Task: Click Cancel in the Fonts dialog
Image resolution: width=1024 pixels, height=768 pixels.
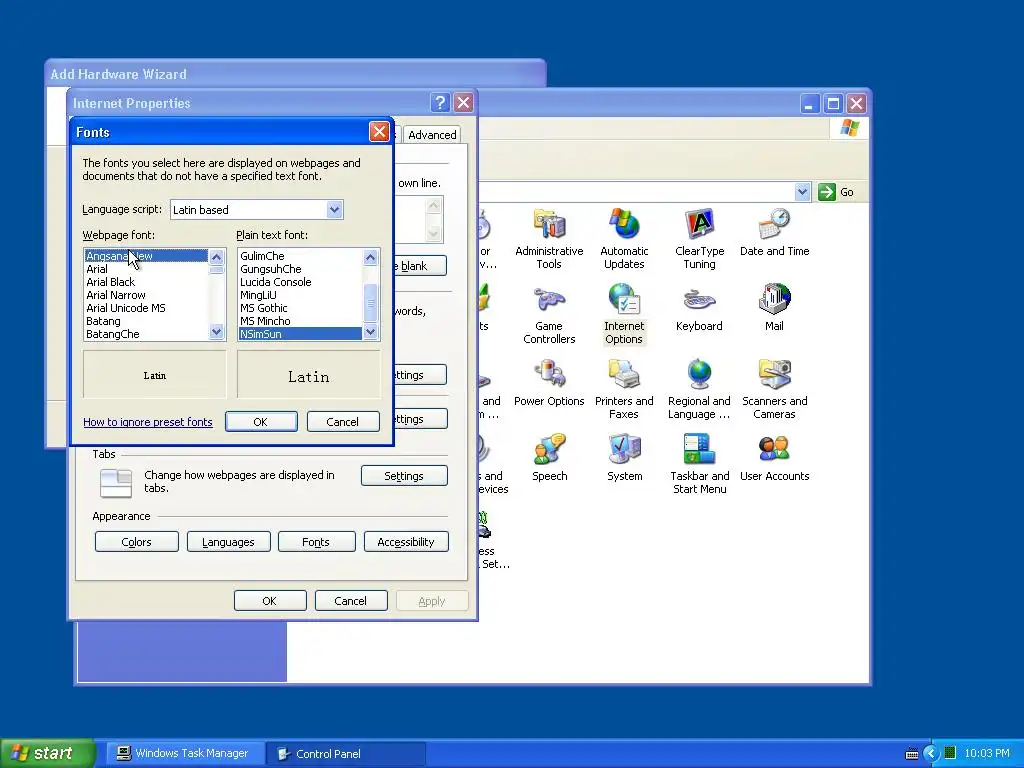Action: pyautogui.click(x=342, y=422)
